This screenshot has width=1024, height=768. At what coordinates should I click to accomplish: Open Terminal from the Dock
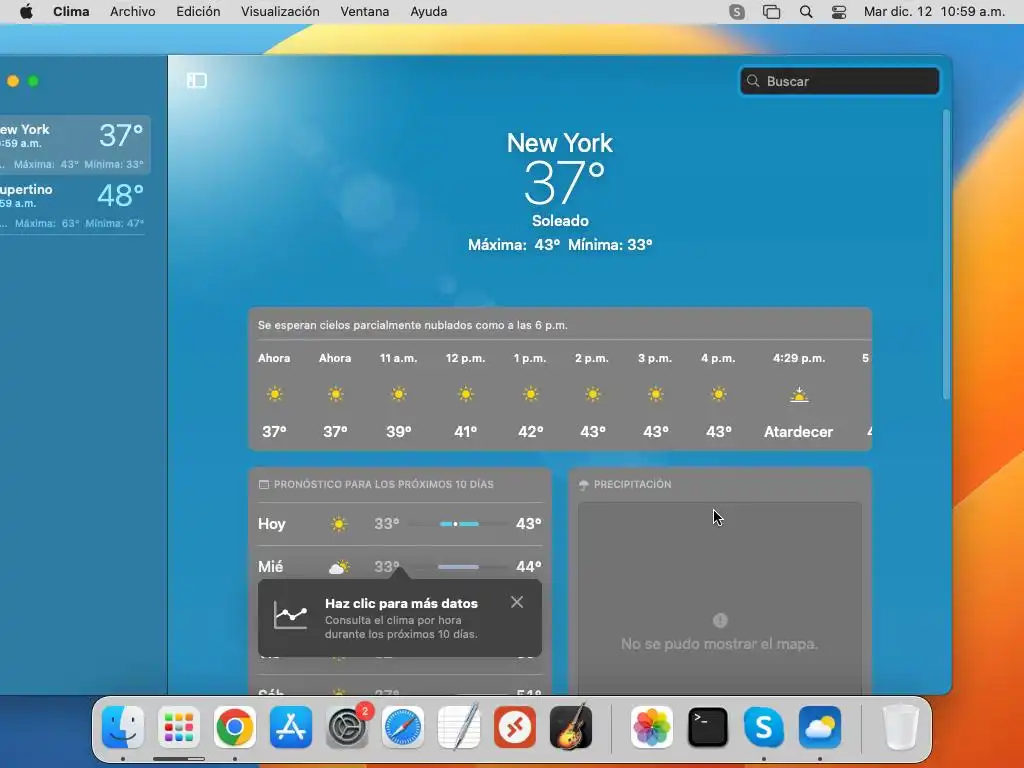(x=708, y=727)
